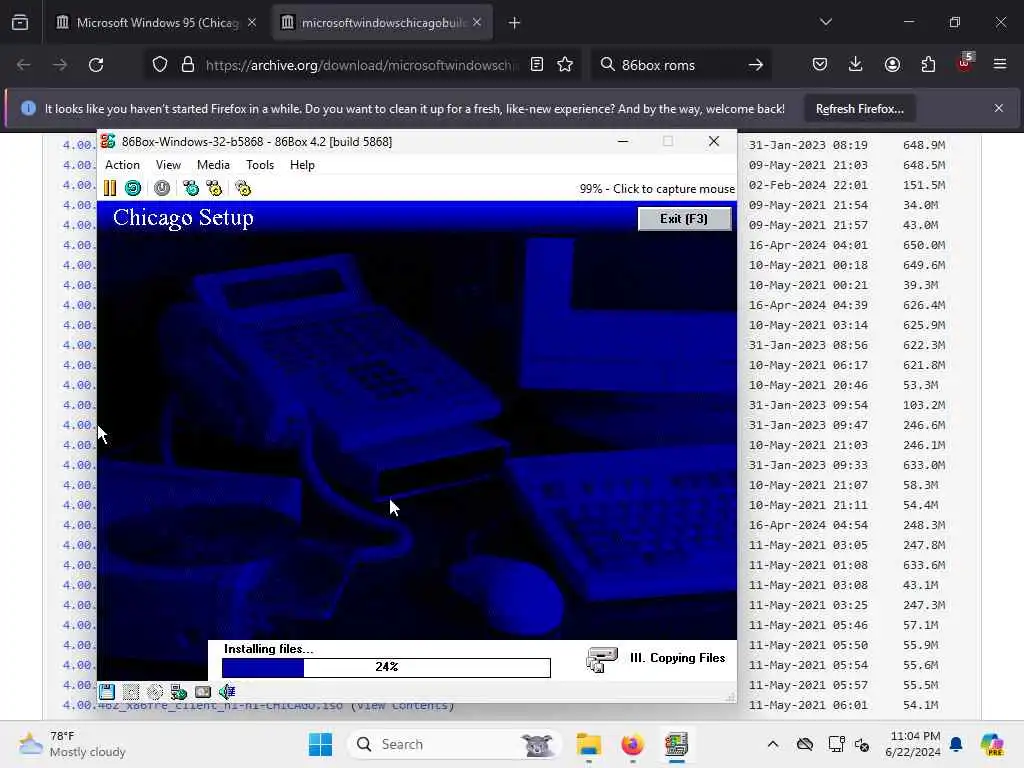Open File Explorer from the taskbar
Image resolution: width=1024 pixels, height=768 pixels.
tap(588, 744)
